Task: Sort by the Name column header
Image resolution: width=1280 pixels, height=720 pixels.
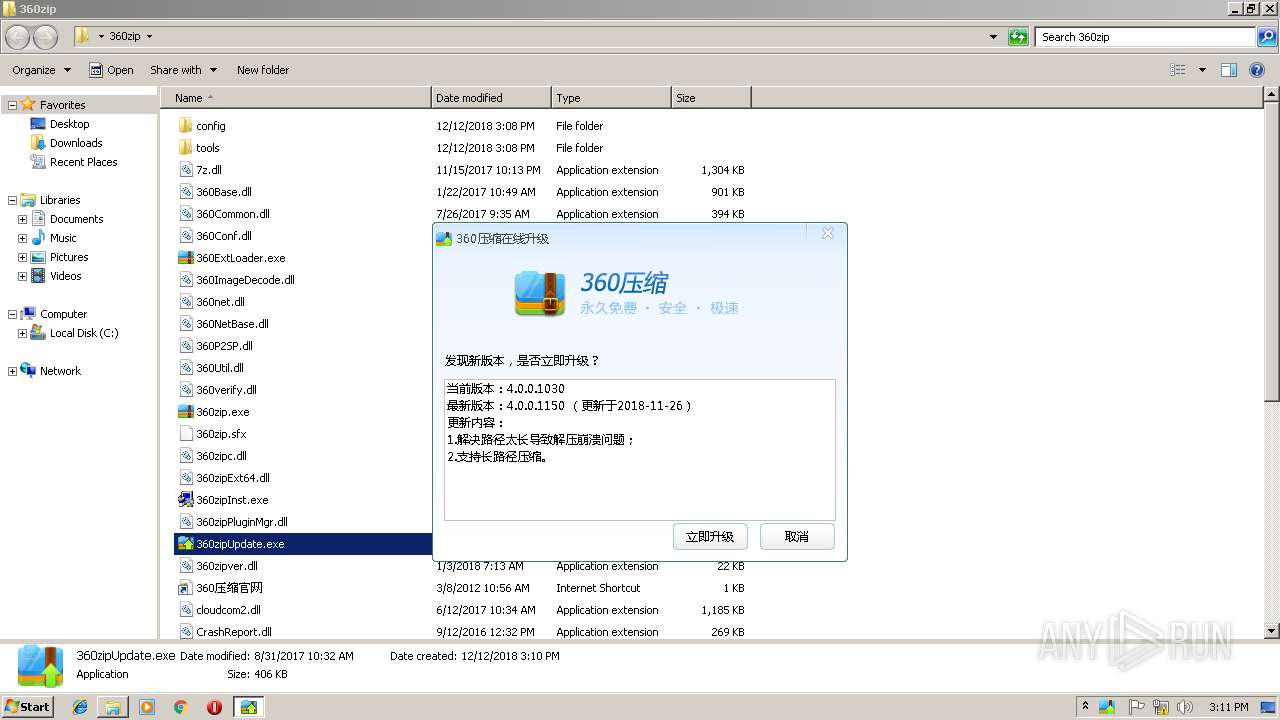Action: coord(296,98)
